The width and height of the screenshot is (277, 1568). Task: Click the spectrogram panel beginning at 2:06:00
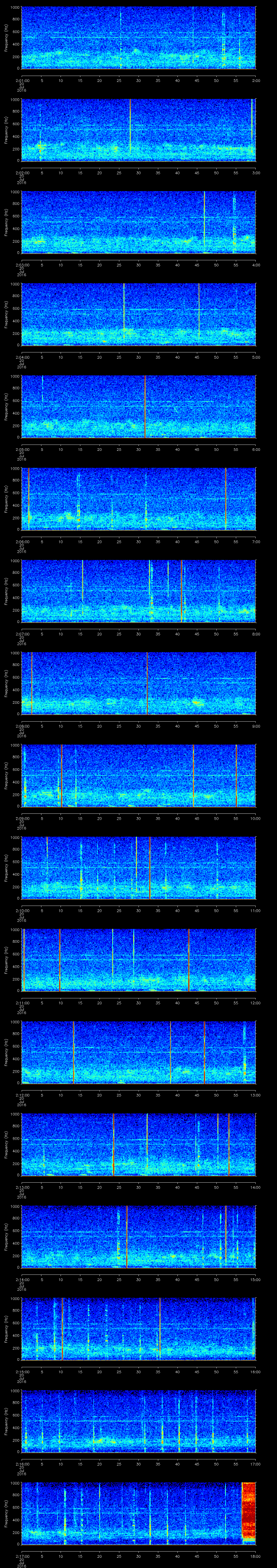[139, 499]
